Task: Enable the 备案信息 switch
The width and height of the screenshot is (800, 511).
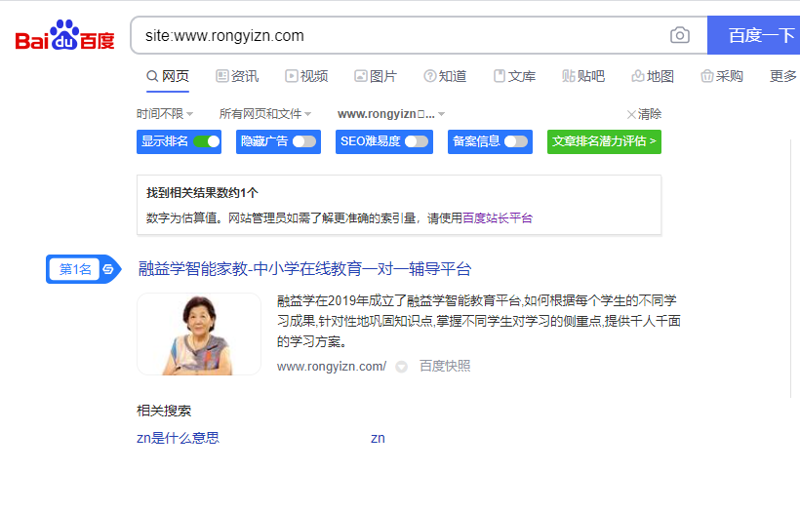Action: tap(516, 141)
